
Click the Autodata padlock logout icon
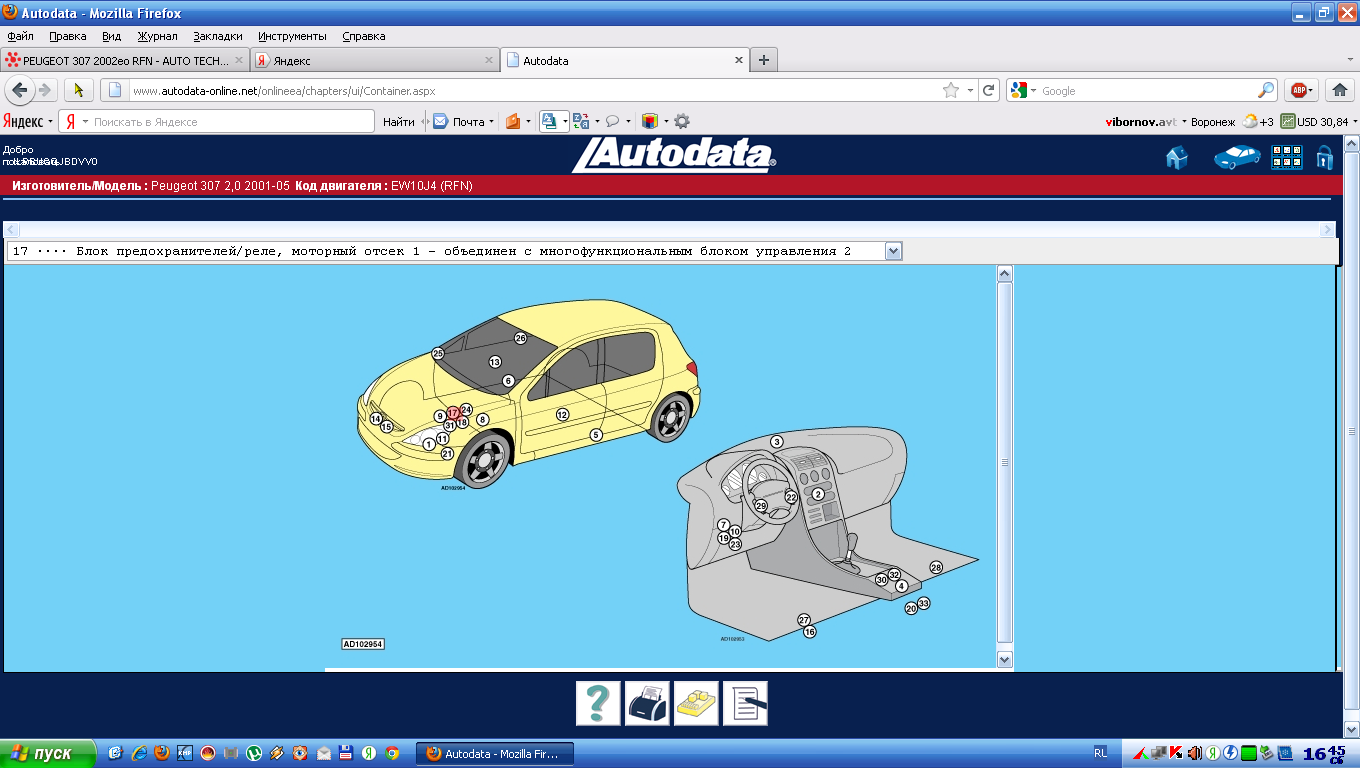click(1325, 157)
